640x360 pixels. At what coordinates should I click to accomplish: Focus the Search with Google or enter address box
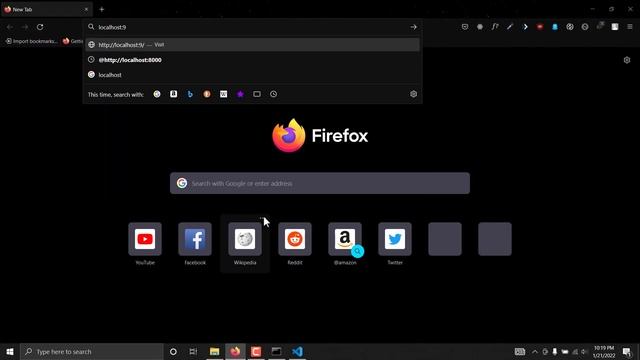point(320,183)
